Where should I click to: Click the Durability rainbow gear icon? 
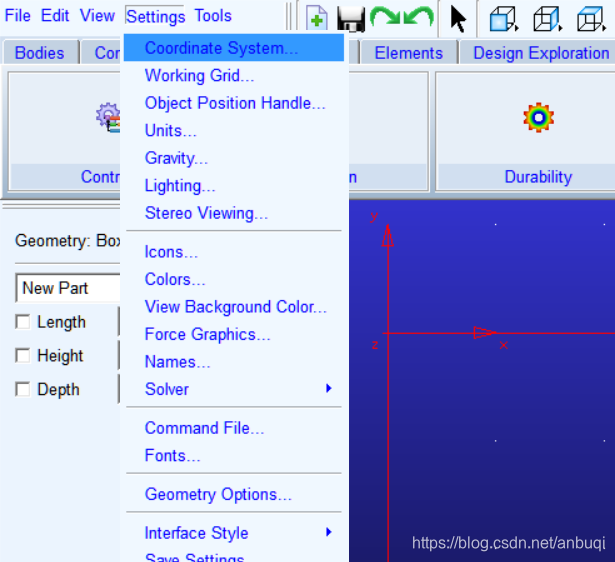tap(539, 117)
